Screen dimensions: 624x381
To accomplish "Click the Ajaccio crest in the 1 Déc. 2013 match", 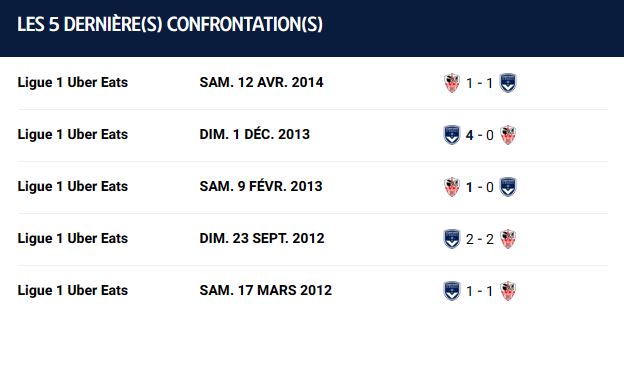I will tap(508, 135).
